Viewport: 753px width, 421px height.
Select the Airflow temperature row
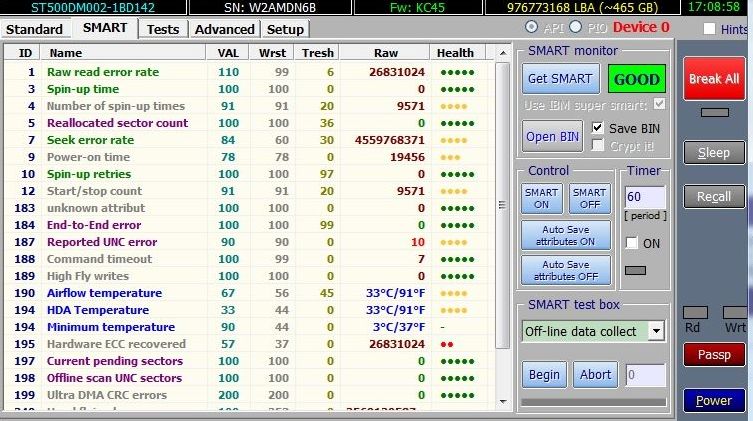(x=249, y=293)
